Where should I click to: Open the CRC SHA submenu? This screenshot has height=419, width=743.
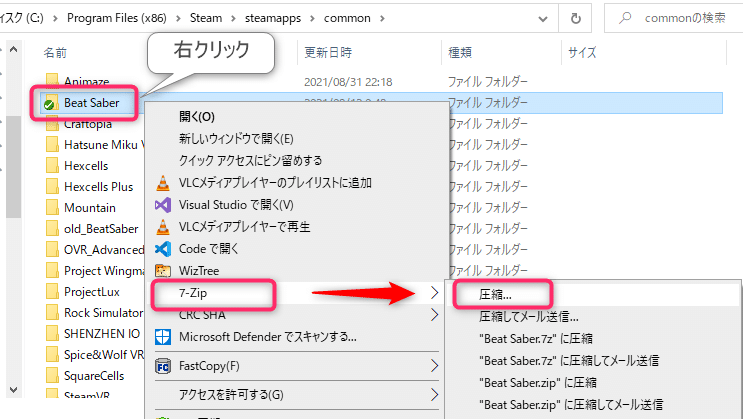click(x=202, y=315)
